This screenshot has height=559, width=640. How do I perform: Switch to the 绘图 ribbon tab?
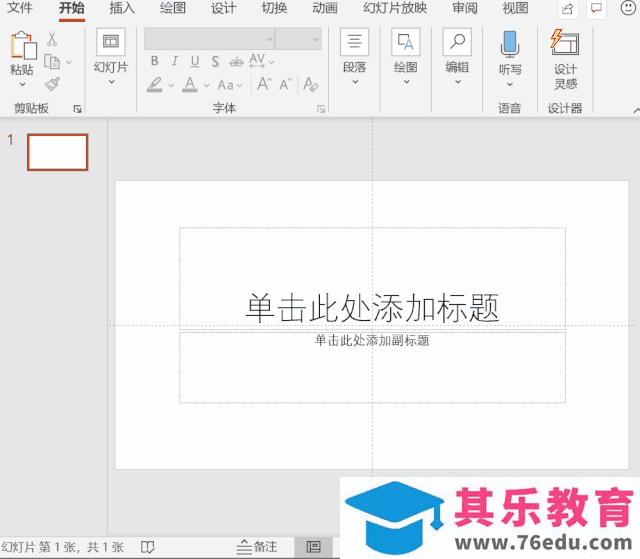173,8
